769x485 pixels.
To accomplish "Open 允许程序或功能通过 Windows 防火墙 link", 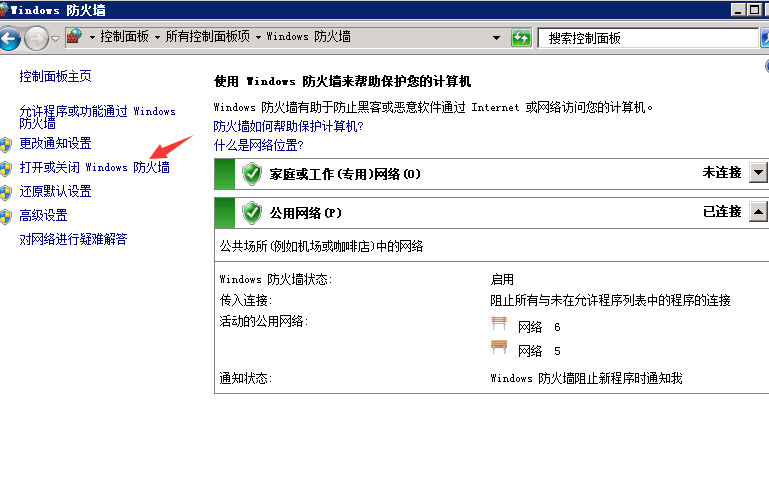I will (x=98, y=117).
